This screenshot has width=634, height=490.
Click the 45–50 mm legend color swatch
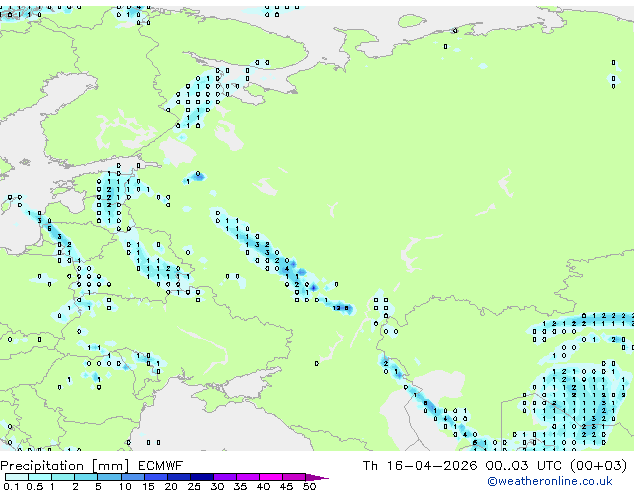point(294,477)
